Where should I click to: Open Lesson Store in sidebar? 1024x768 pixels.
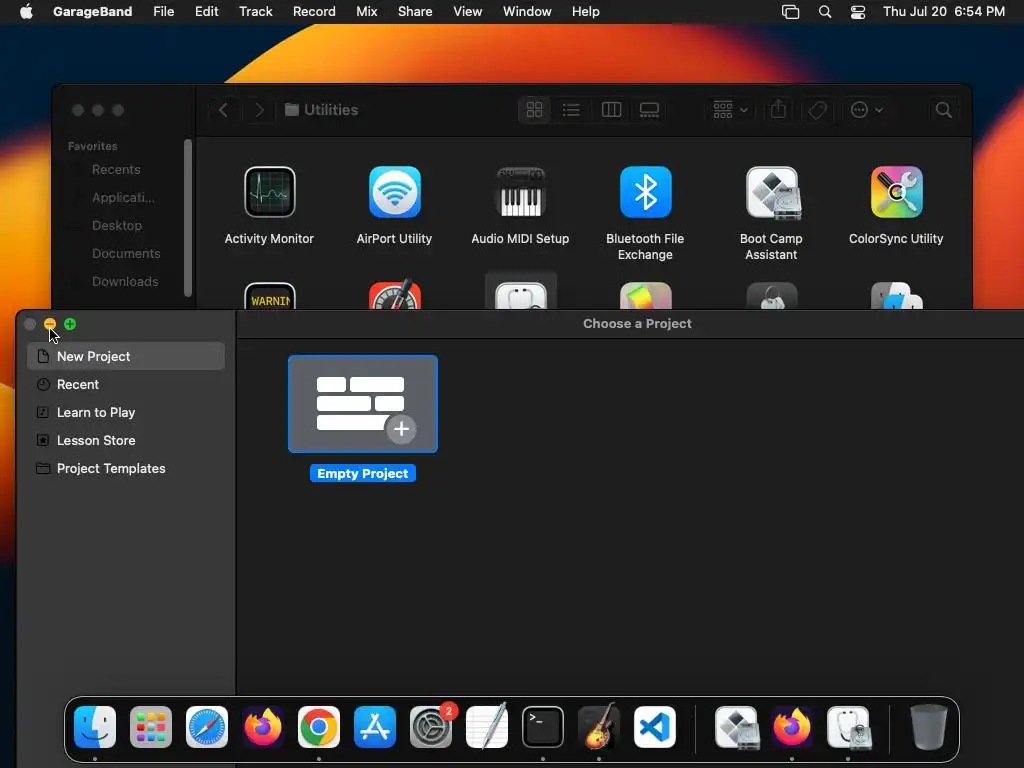(126, 440)
